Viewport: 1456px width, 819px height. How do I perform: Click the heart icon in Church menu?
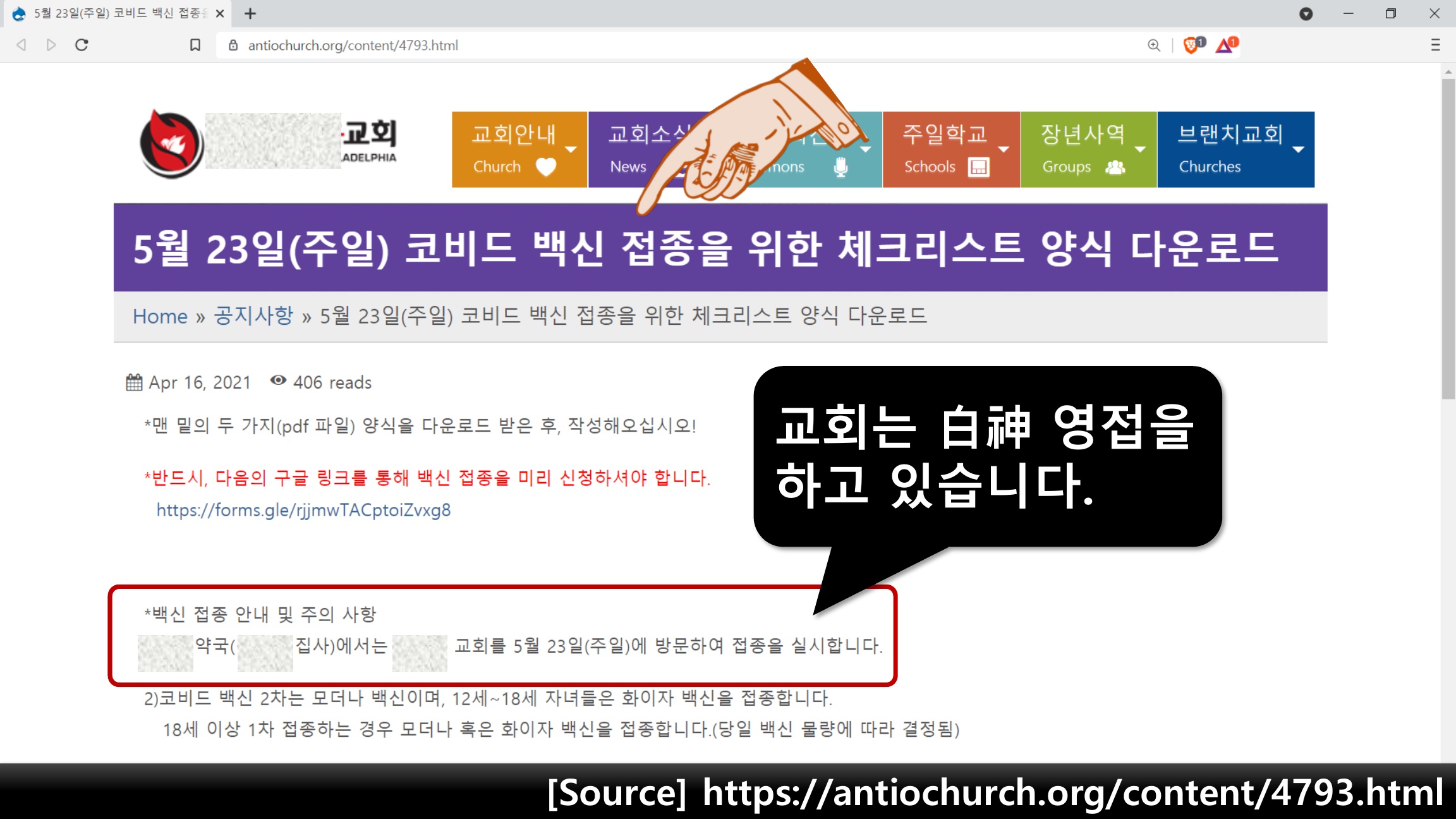546,167
